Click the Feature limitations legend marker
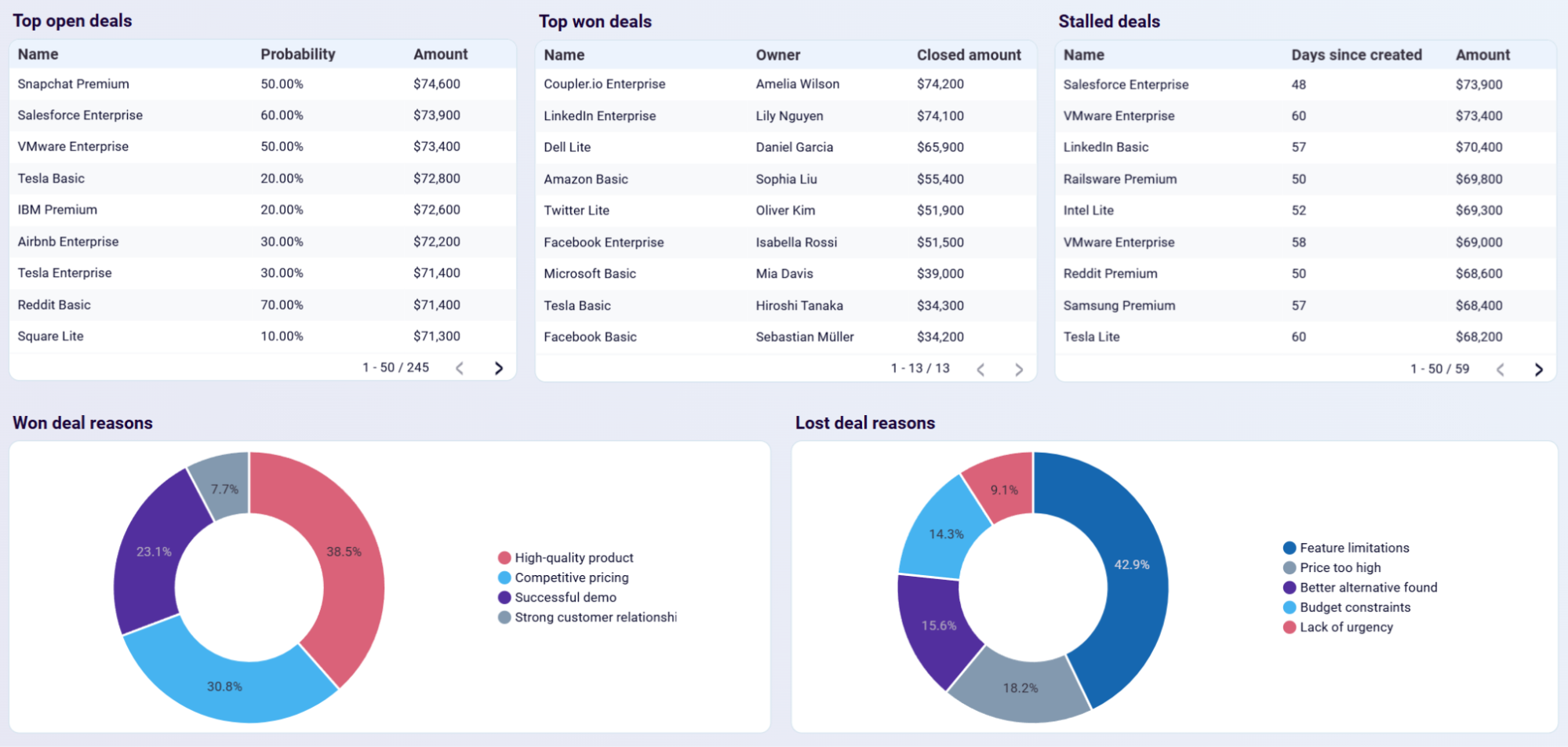 (x=1288, y=547)
